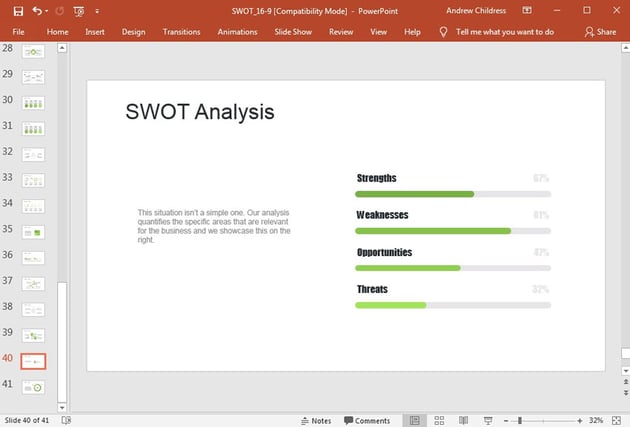Screen dimensions: 630x427
Task: Toggle the Notes pane
Action: (315, 421)
